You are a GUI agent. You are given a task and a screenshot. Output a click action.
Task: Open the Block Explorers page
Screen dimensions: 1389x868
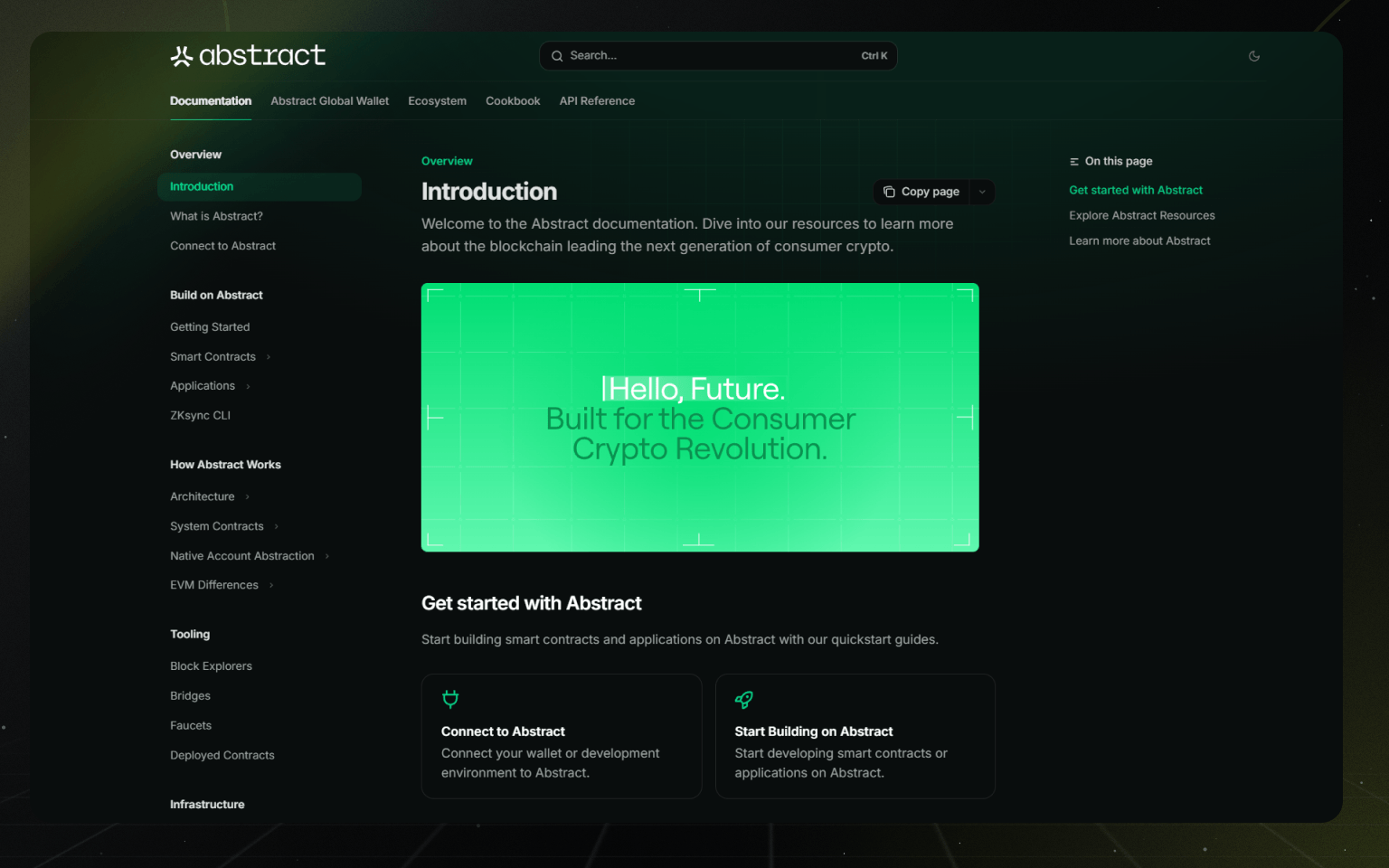click(211, 666)
